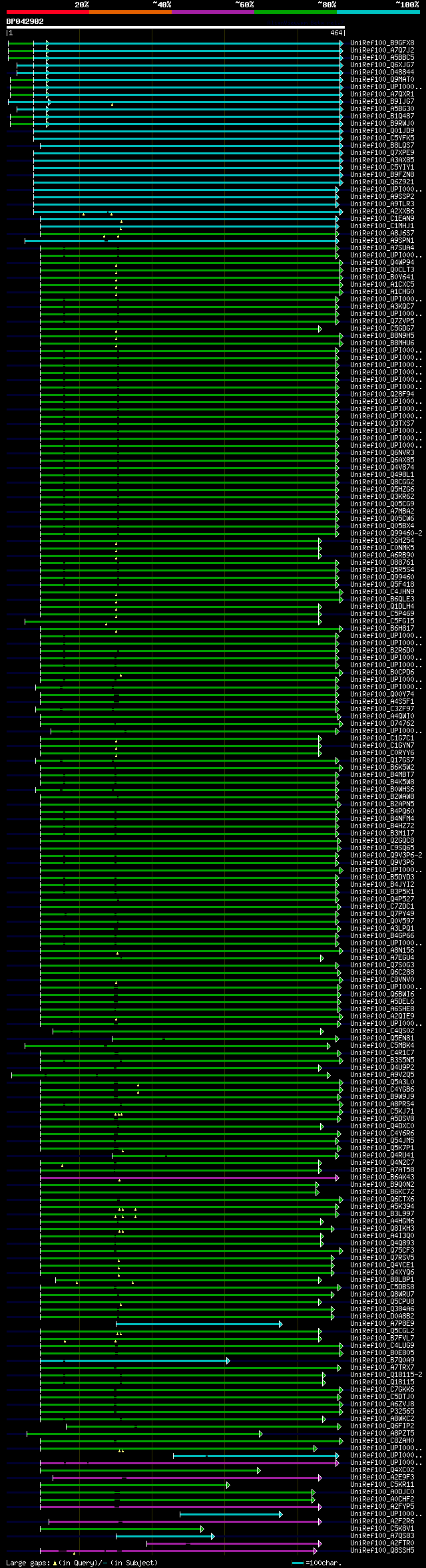Select hit UniRef100_A7SUA4
Image resolution: width=426 pixels, height=1568 pixels.
pyautogui.click(x=382, y=247)
